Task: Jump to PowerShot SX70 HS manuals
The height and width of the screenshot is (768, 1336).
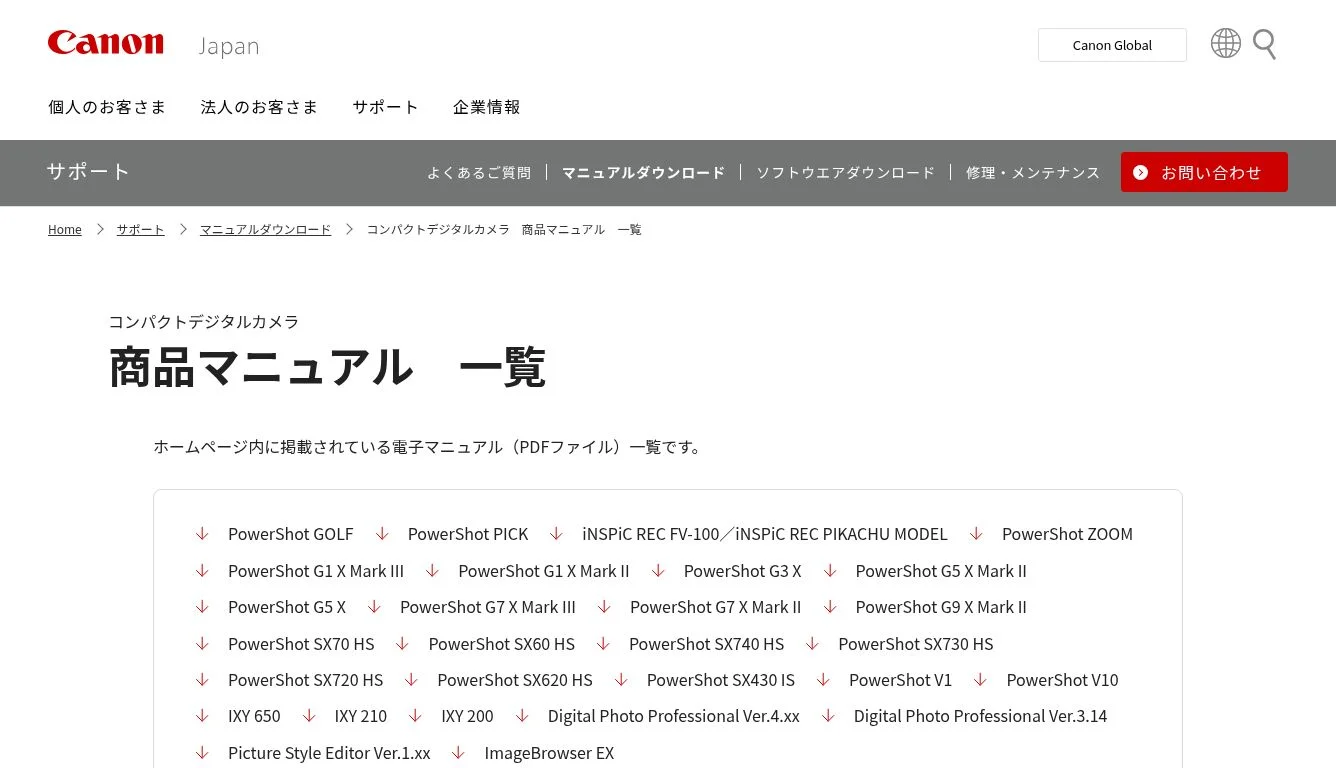Action: coord(301,644)
